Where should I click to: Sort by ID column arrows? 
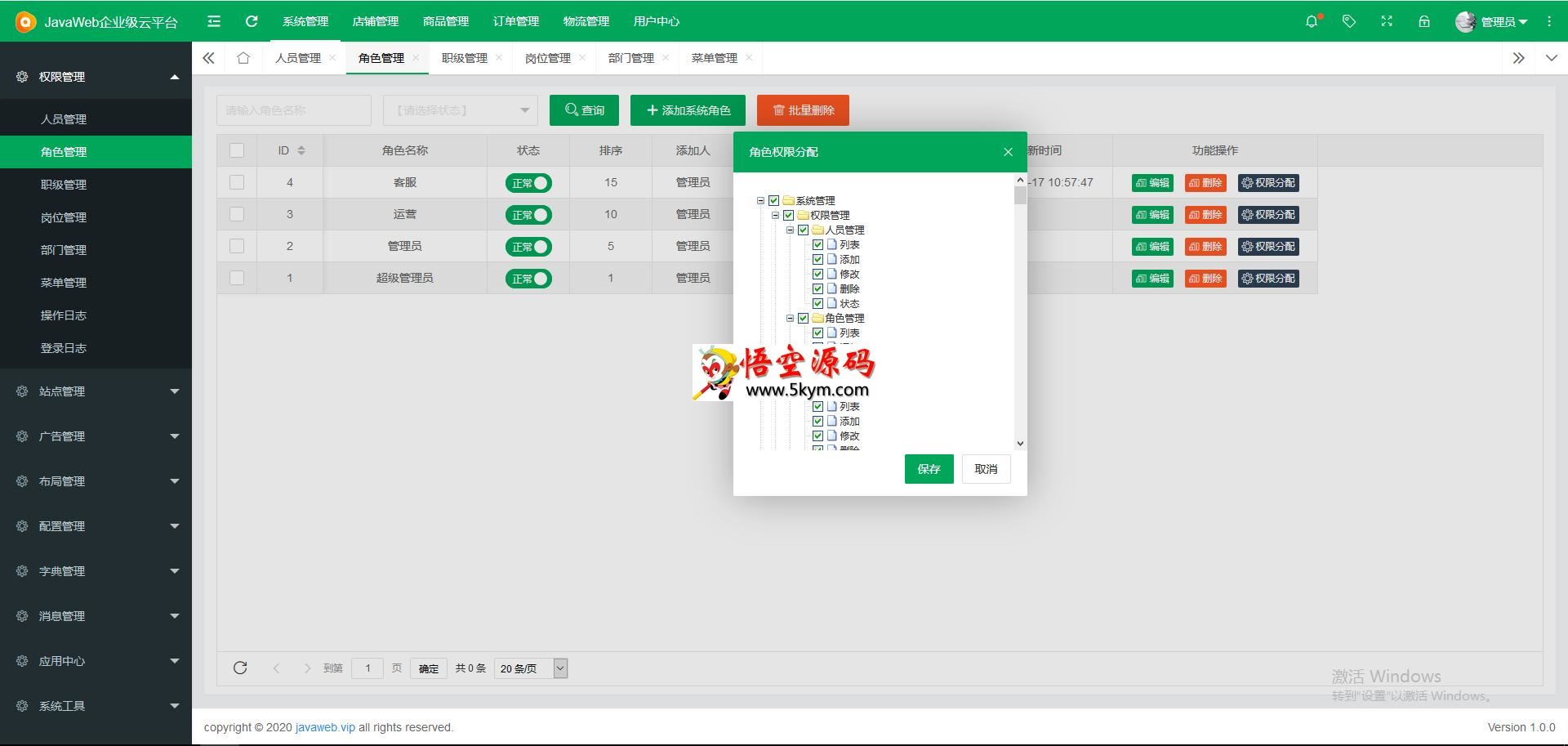[x=301, y=150]
